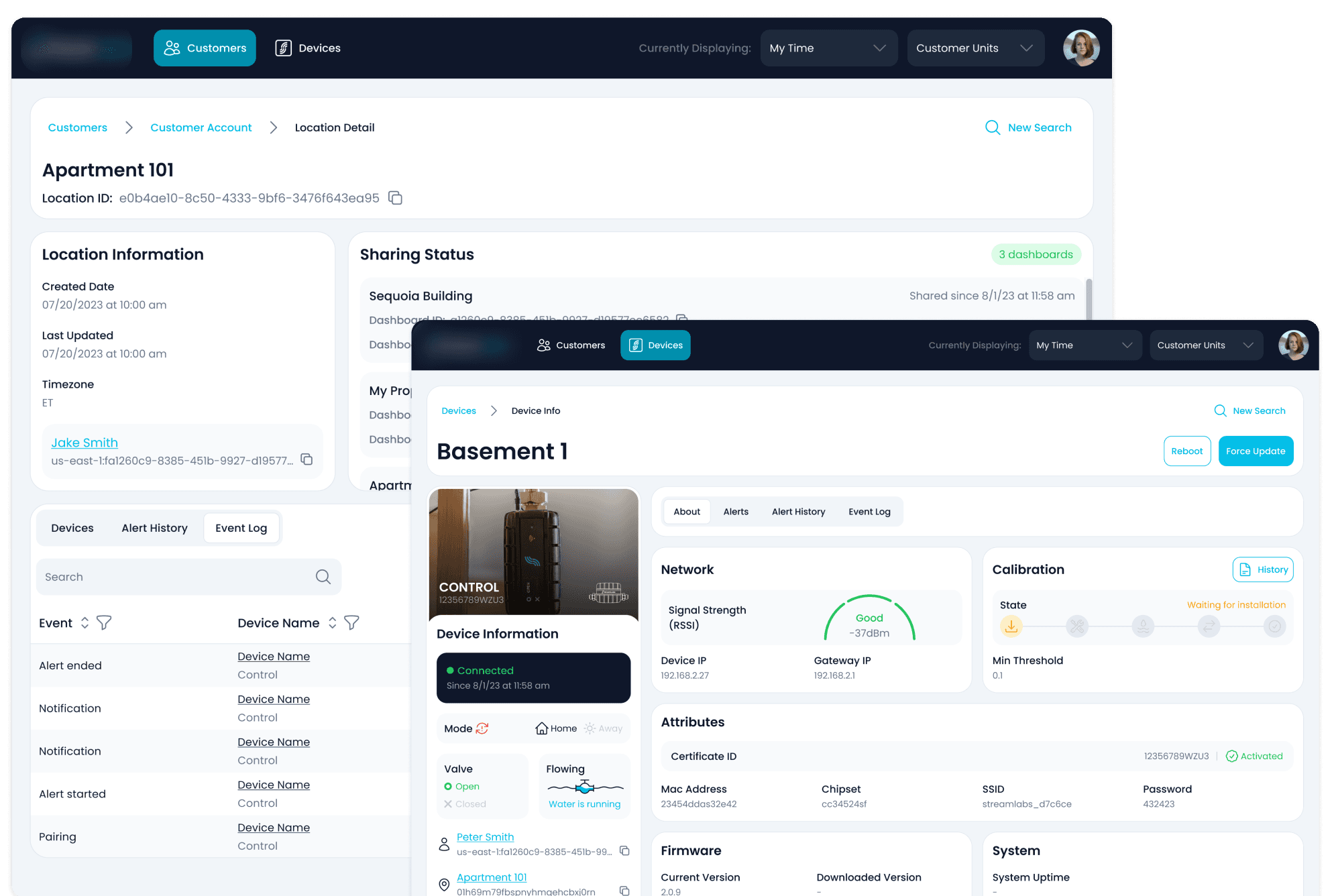Open the Devices tab in Location Detail
Screen dimensions: 1332x896
pyautogui.click(x=72, y=528)
